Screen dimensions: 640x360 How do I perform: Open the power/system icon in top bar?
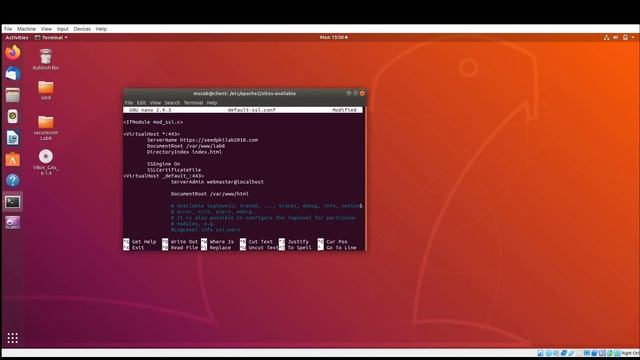pos(625,38)
